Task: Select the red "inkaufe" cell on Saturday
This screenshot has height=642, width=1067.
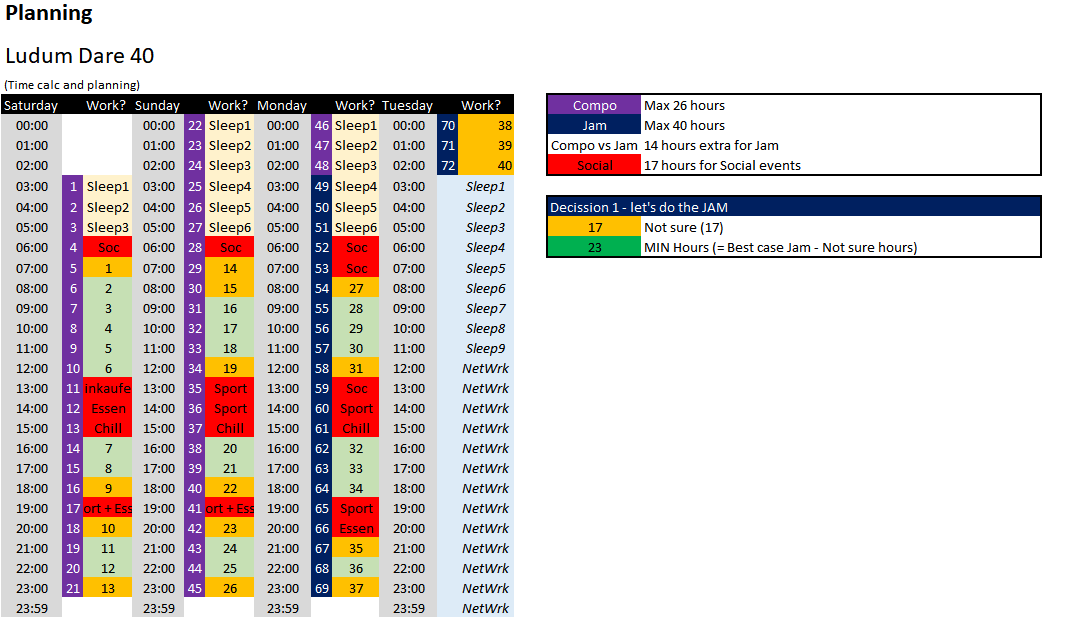Action: (108, 388)
